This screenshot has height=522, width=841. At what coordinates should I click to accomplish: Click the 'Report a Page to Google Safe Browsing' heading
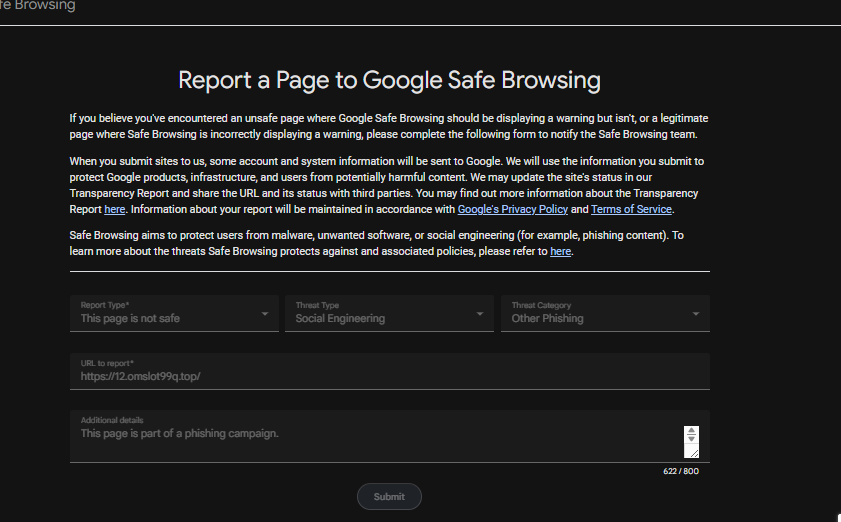(389, 80)
